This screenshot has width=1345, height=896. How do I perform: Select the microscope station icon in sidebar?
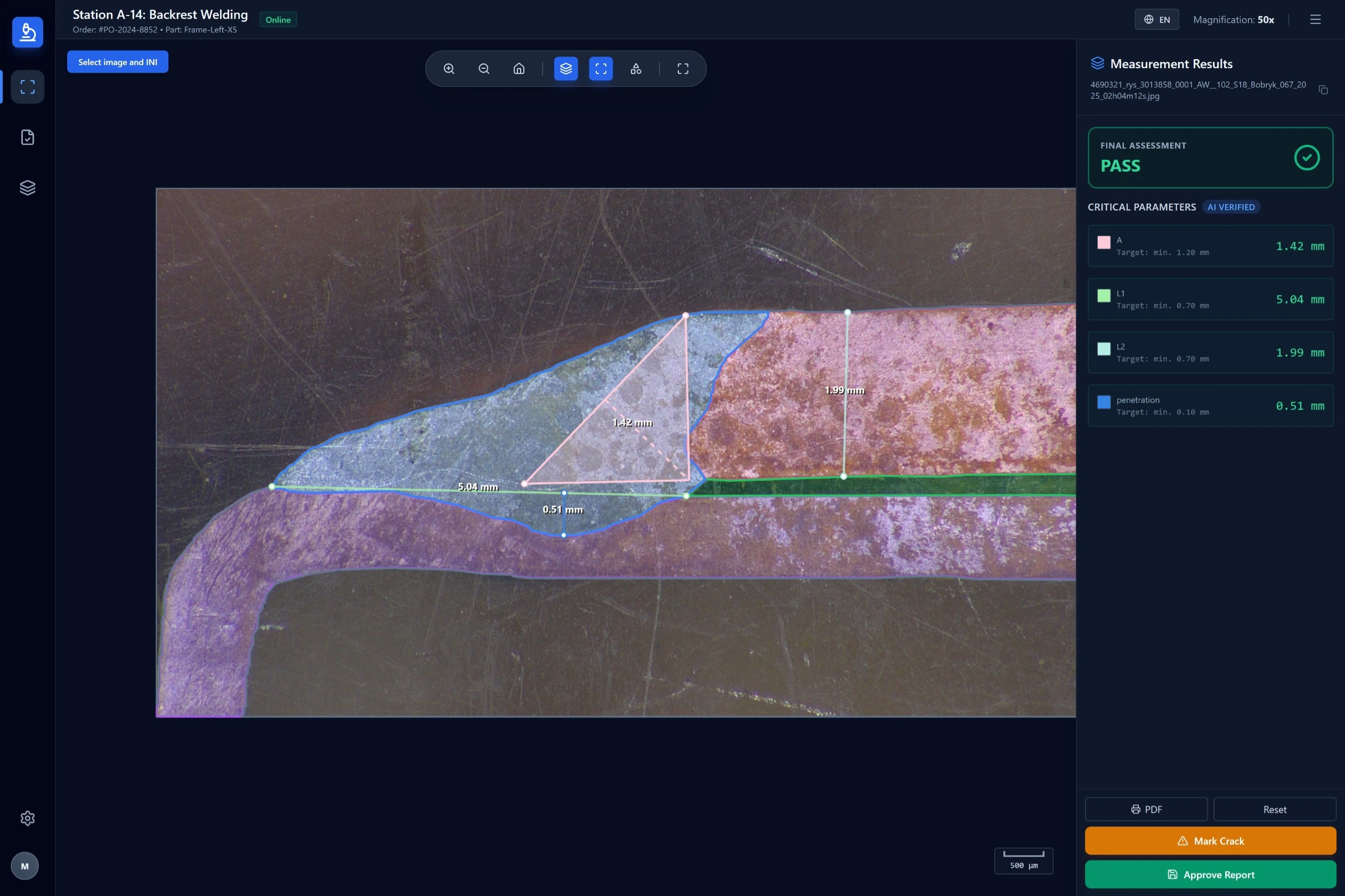[x=27, y=32]
